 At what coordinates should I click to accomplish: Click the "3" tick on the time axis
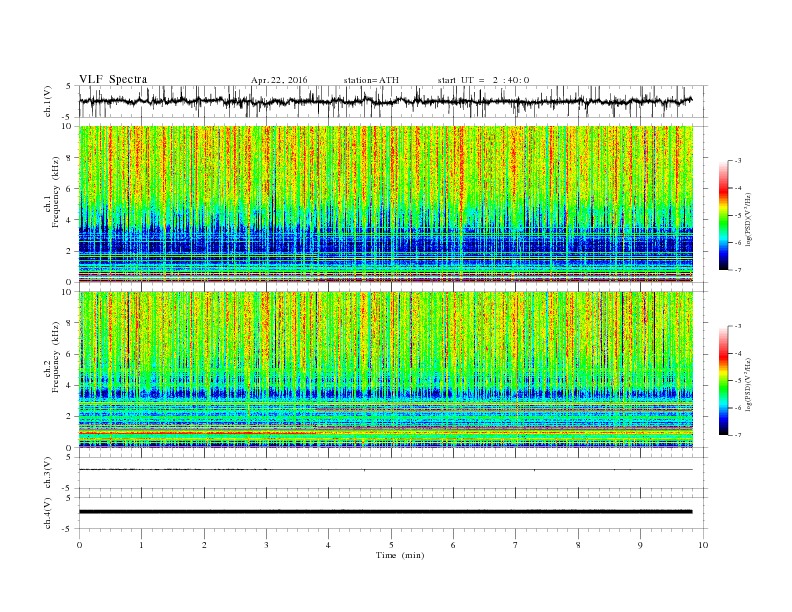click(x=266, y=545)
